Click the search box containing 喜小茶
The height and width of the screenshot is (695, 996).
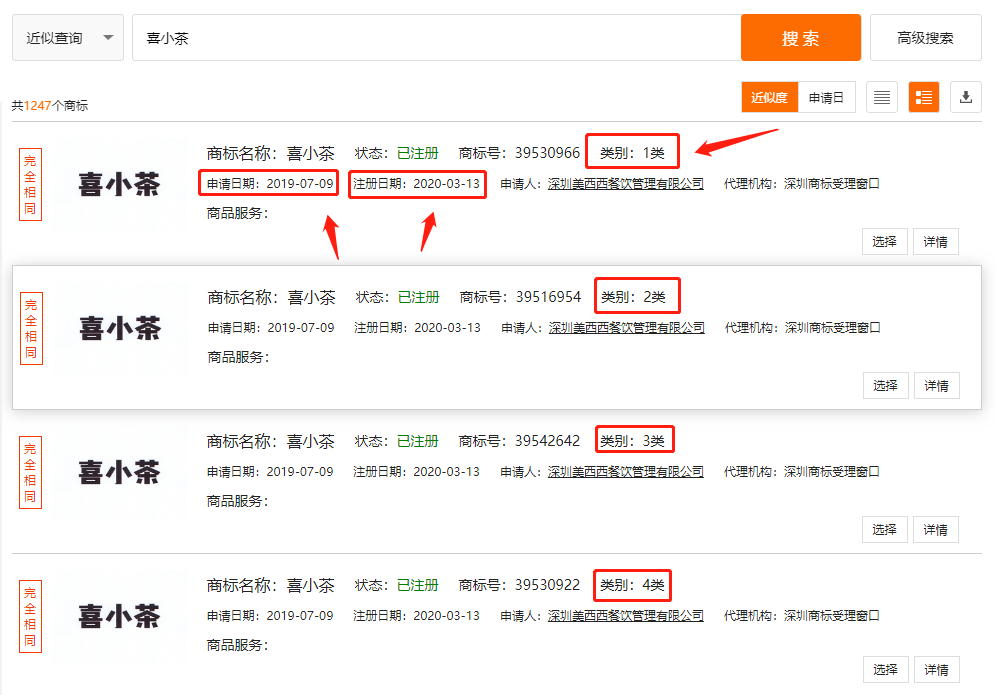[x=436, y=38]
